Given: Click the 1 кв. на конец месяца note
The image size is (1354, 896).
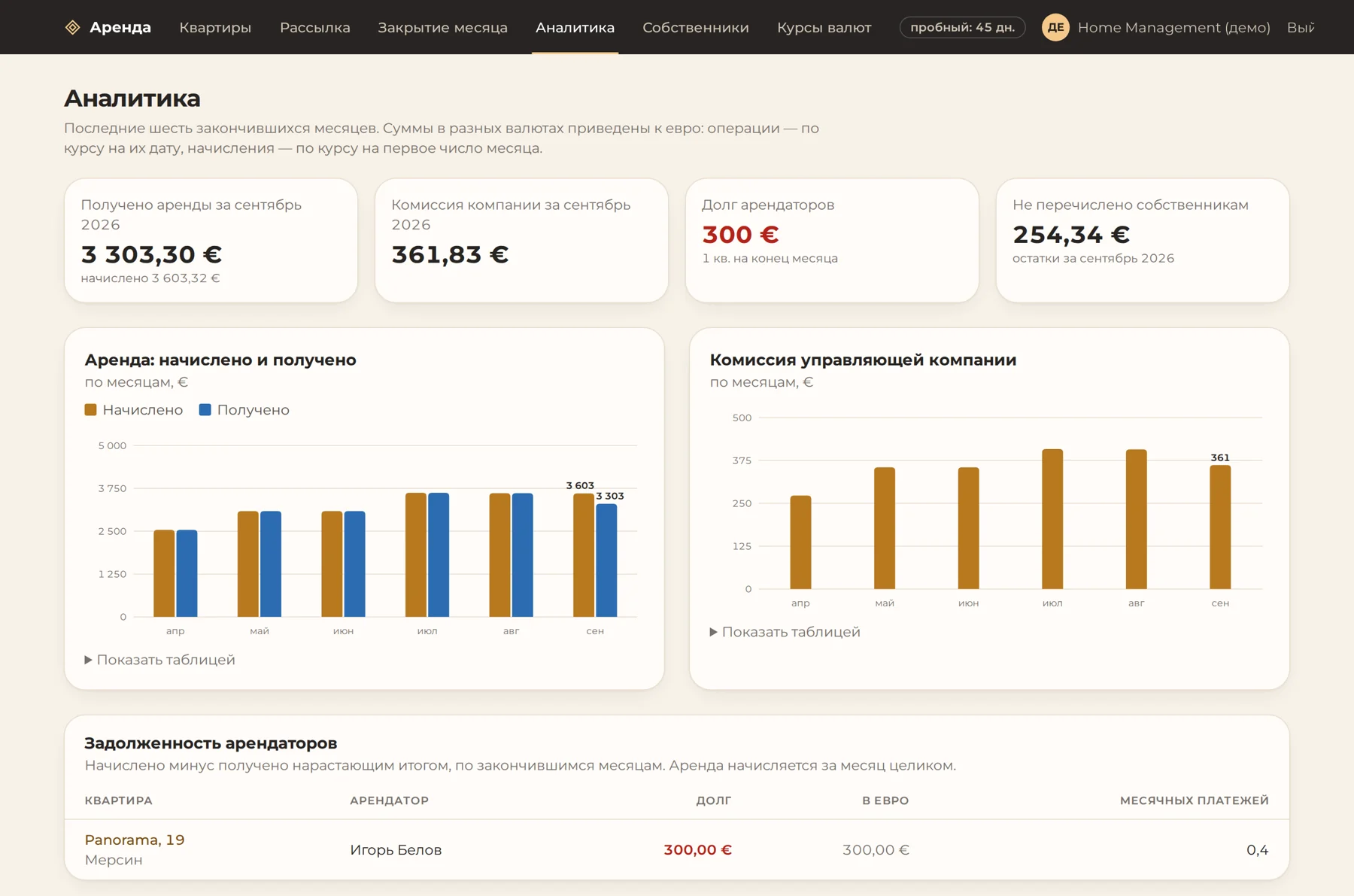Looking at the screenshot, I should (x=770, y=259).
